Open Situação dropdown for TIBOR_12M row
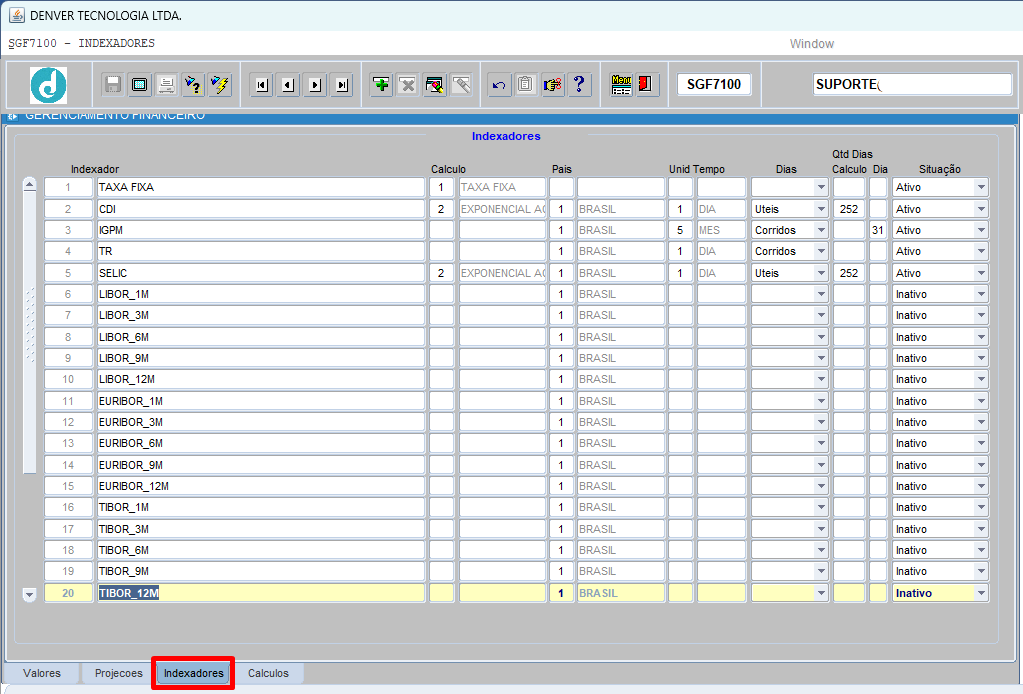Screen dimensions: 1023x694 tap(981, 593)
